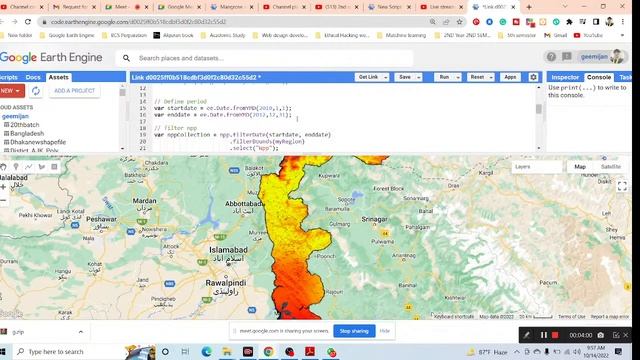Open File Explorer from taskbar
640x360 pixels.
[x=227, y=351]
